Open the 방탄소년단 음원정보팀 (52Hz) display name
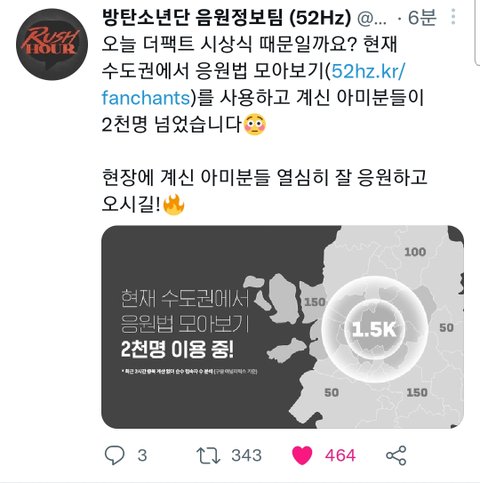 227,17
